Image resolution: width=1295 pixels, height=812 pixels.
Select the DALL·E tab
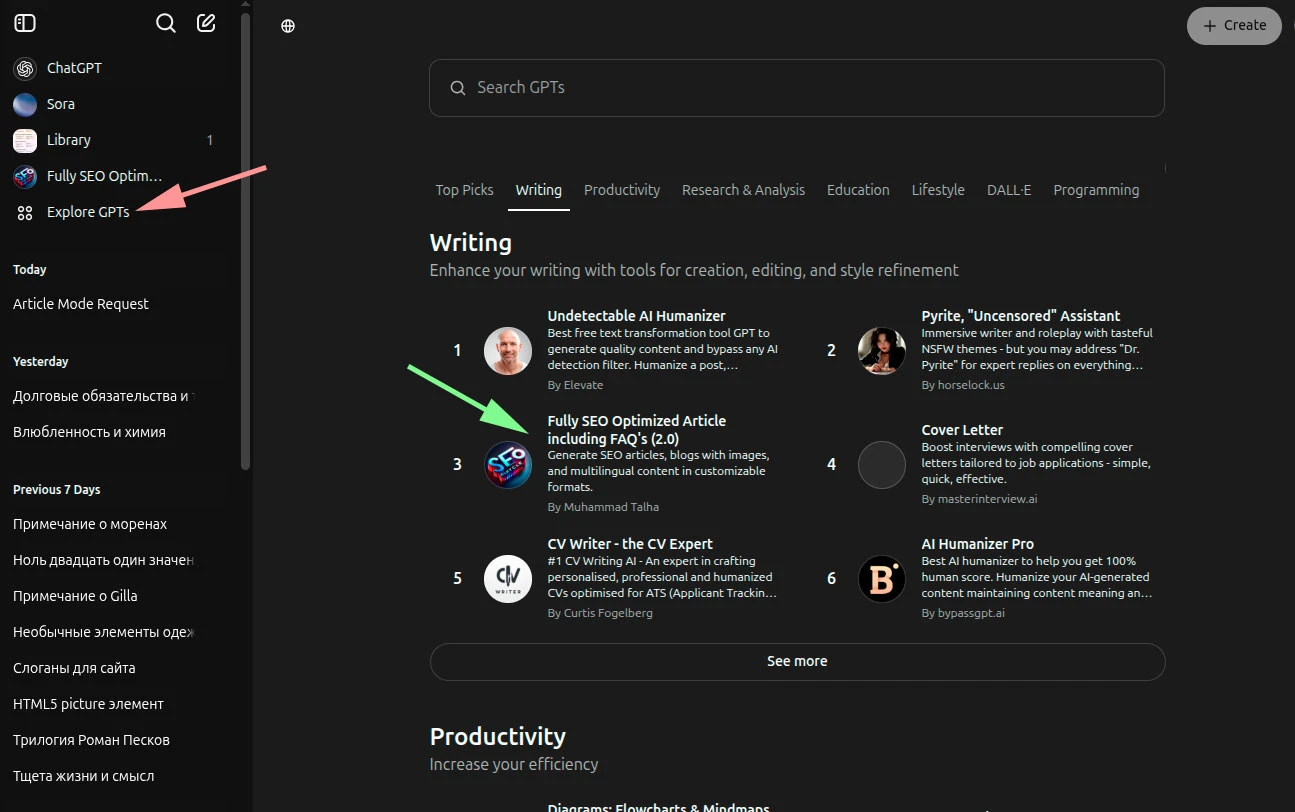(x=1009, y=190)
